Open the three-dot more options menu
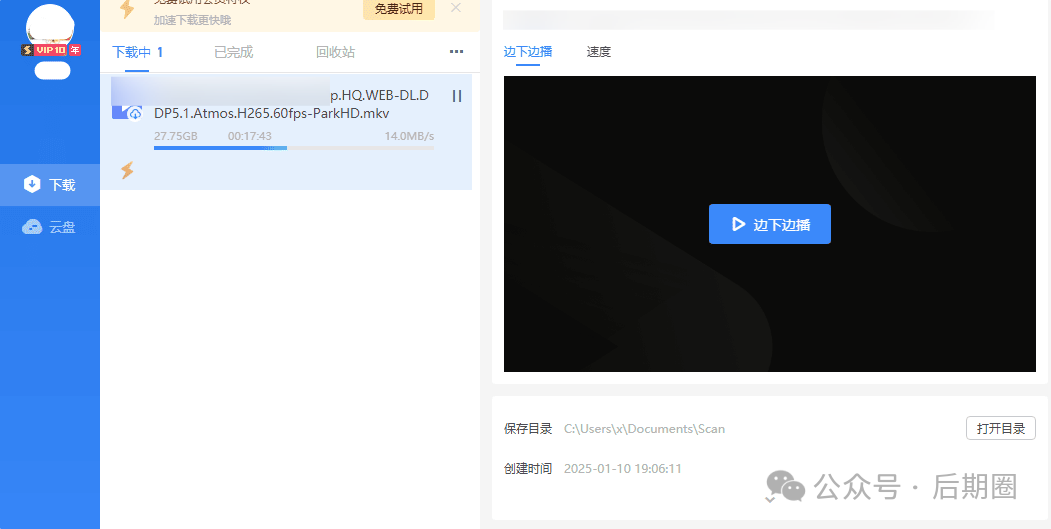The image size is (1051, 529). coord(456,52)
